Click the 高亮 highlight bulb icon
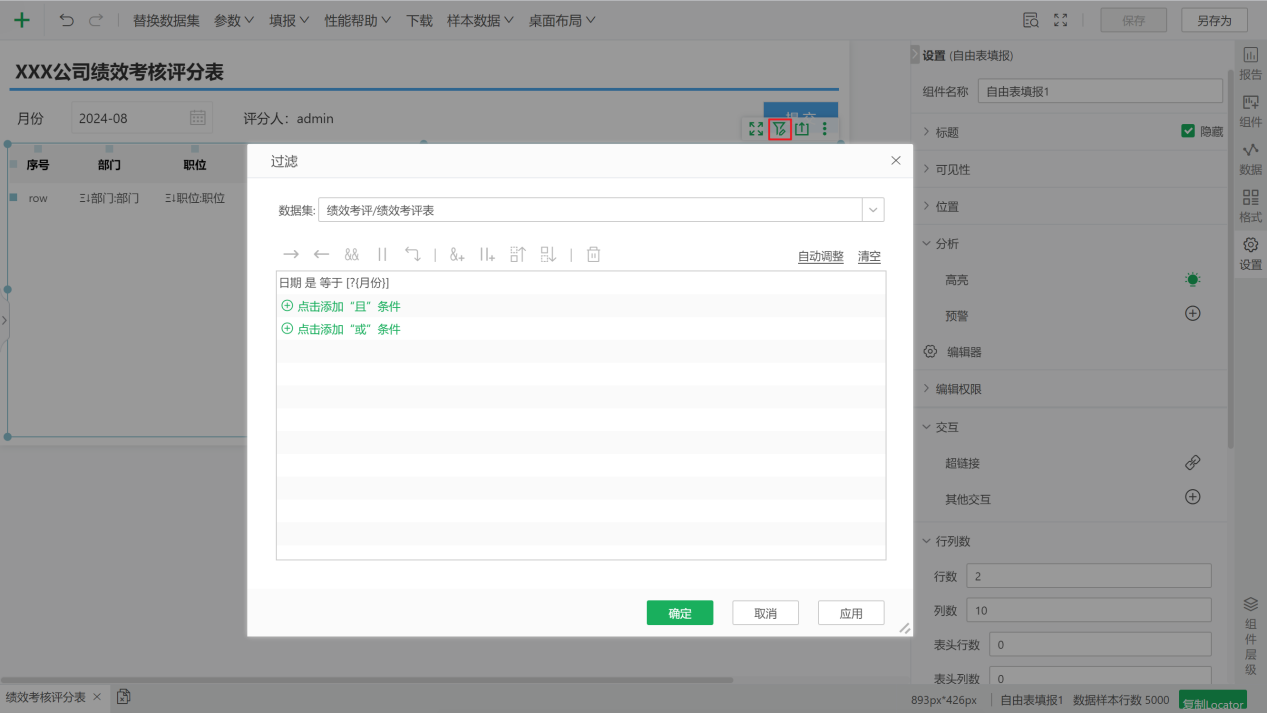Image resolution: width=1267 pixels, height=713 pixels. pyautogui.click(x=1192, y=280)
